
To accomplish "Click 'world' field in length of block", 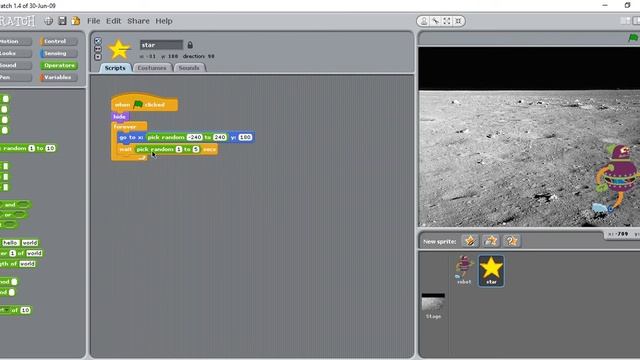I will 27,264.
